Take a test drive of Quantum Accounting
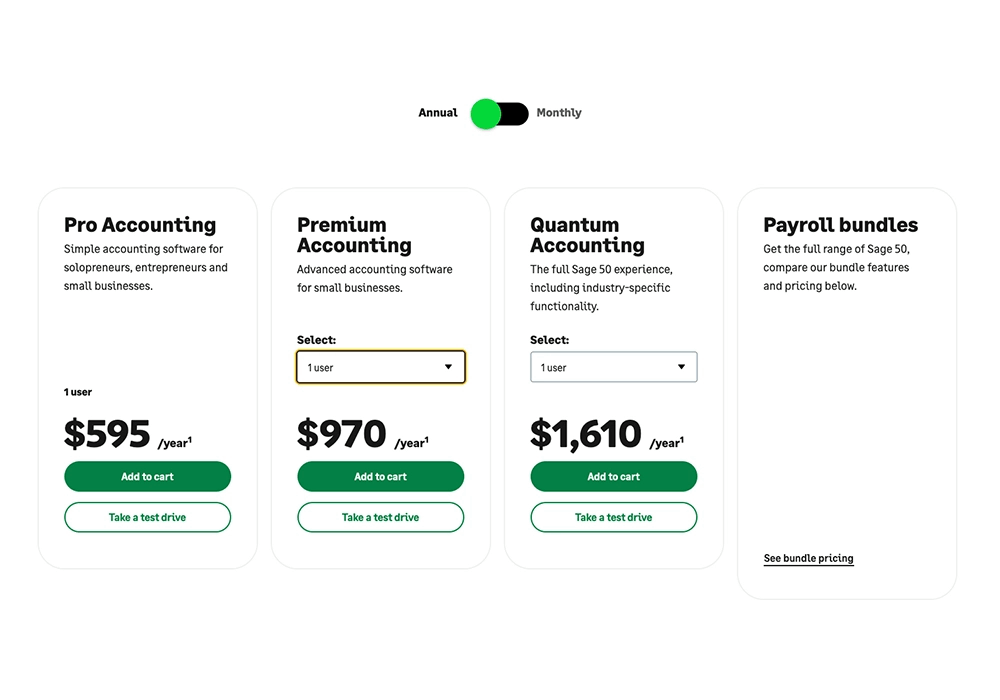The image size is (1000, 700). click(x=613, y=517)
